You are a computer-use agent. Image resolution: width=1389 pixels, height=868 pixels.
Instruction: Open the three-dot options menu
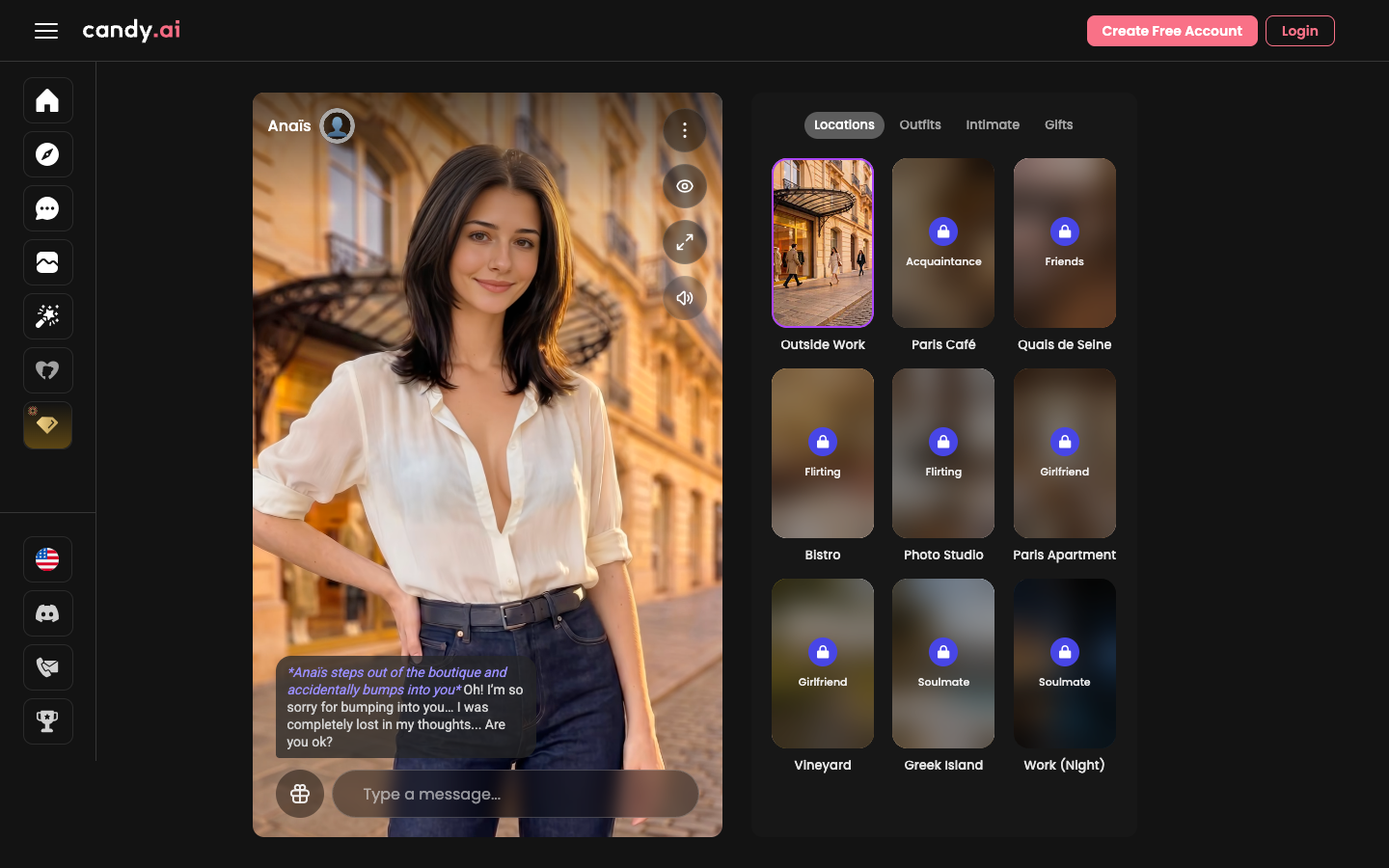tap(685, 130)
